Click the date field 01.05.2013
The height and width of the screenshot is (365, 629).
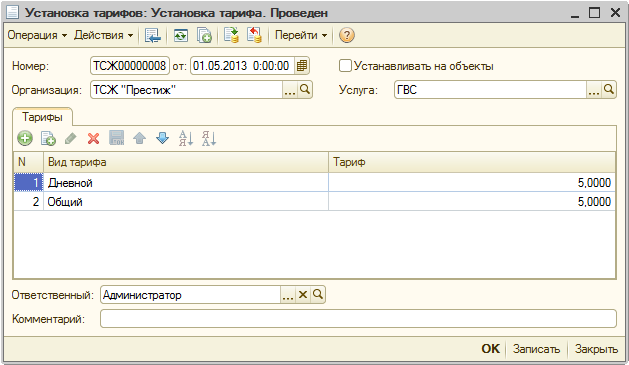click(x=242, y=66)
